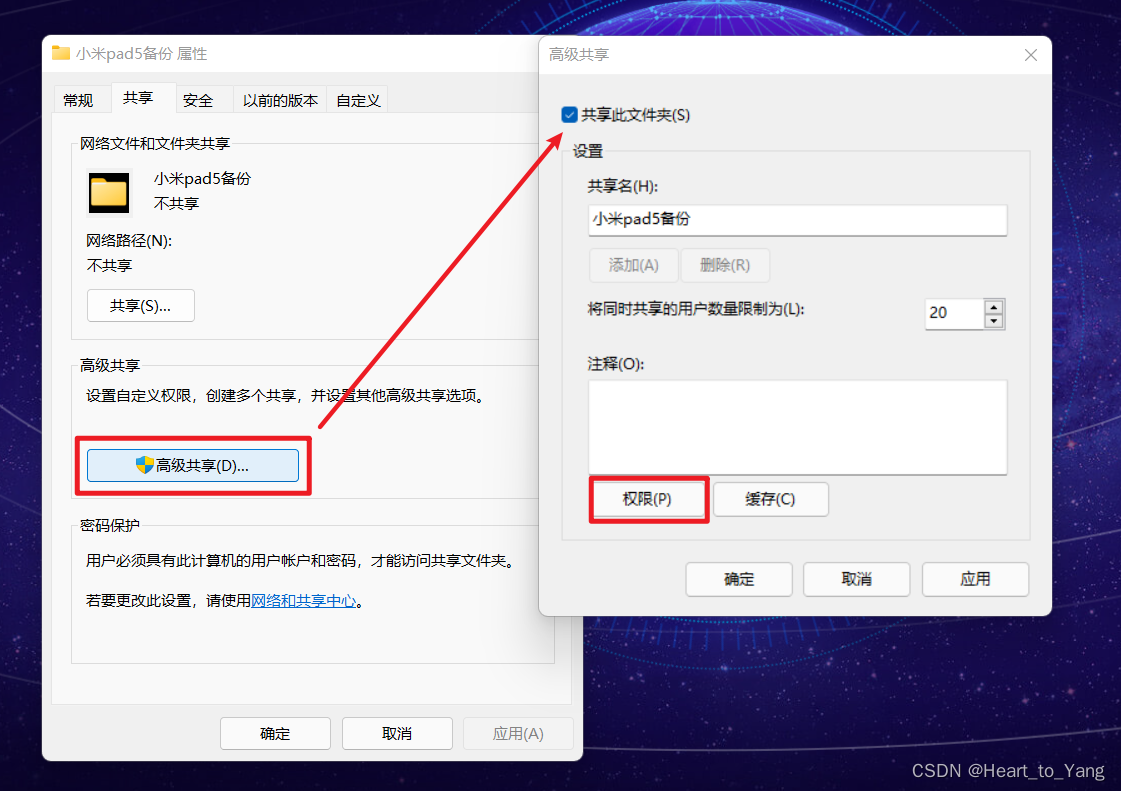
Task: Click the 删除(R) button
Action: click(725, 265)
